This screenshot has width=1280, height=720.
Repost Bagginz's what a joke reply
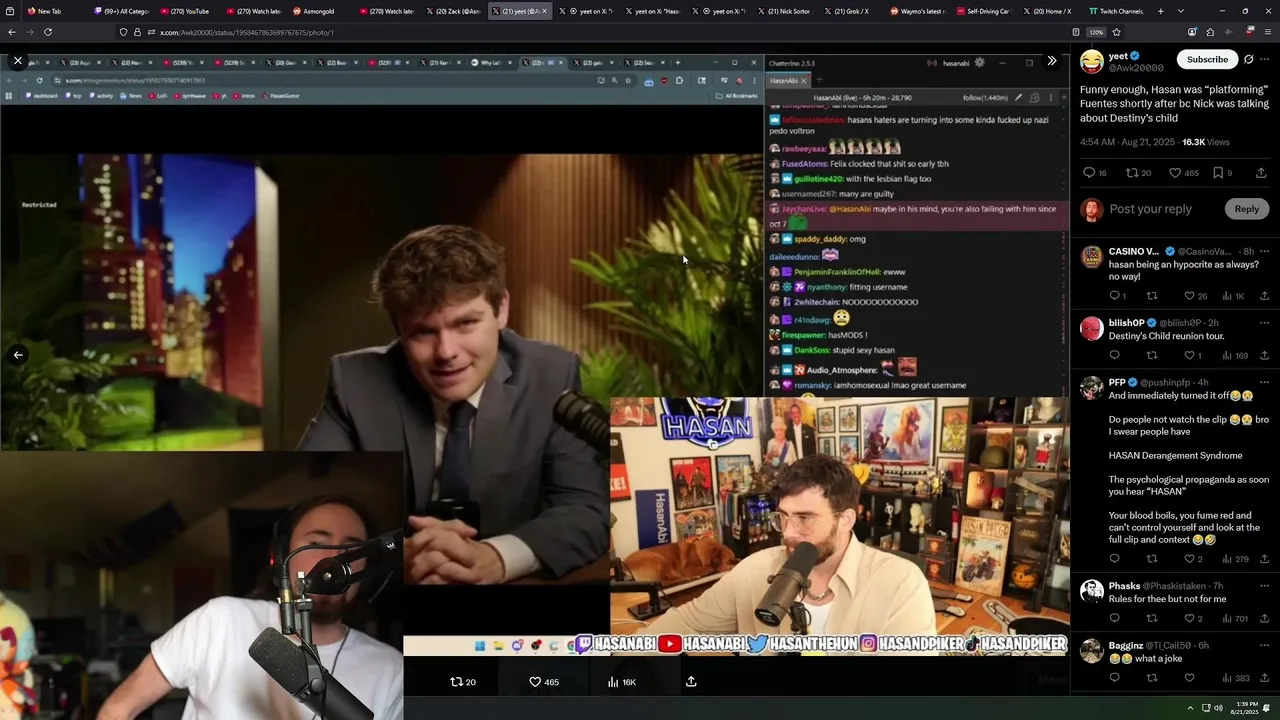pos(1151,678)
